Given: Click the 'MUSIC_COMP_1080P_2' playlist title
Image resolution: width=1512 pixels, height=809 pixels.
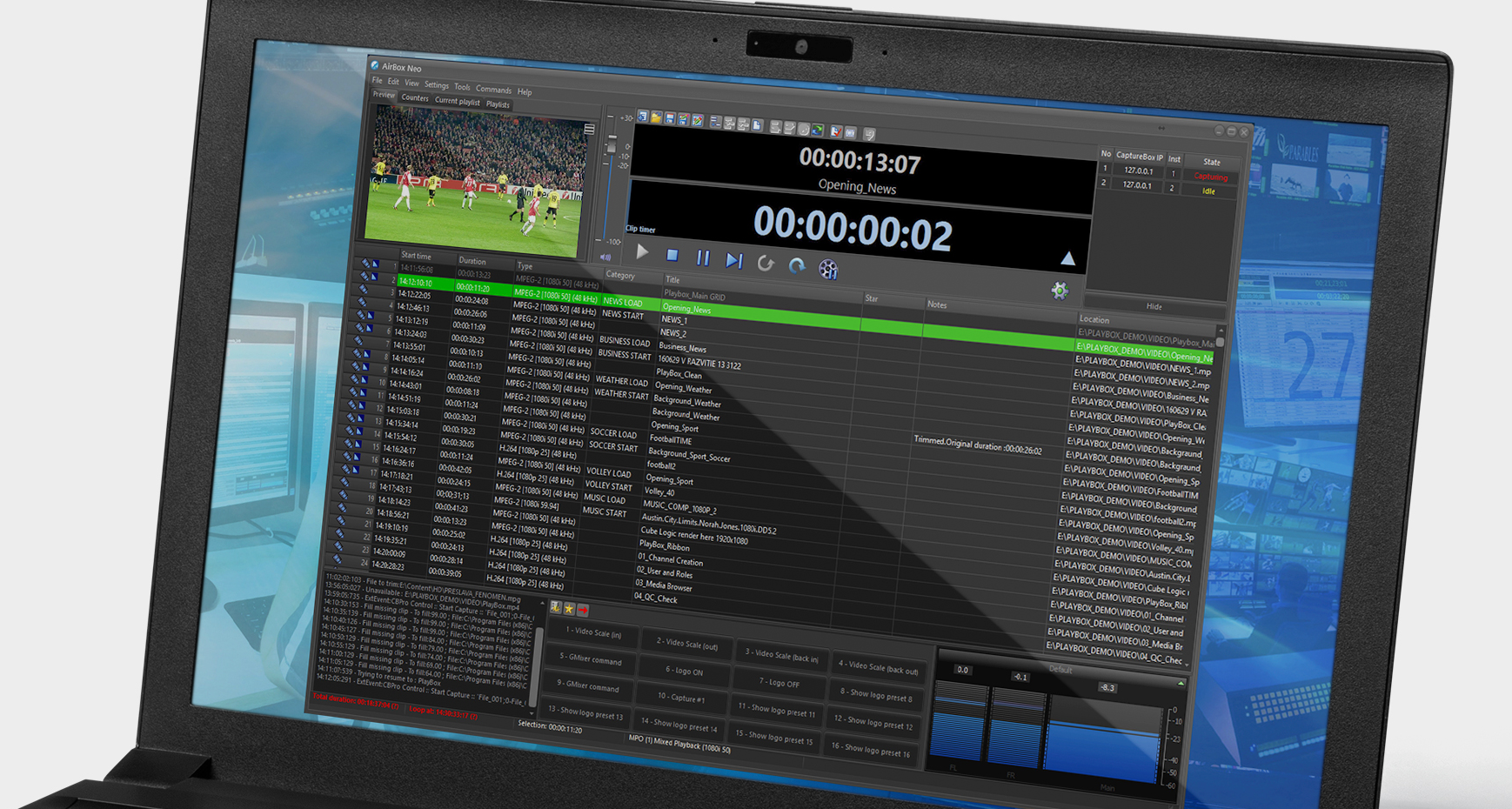Looking at the screenshot, I should coord(679,507).
